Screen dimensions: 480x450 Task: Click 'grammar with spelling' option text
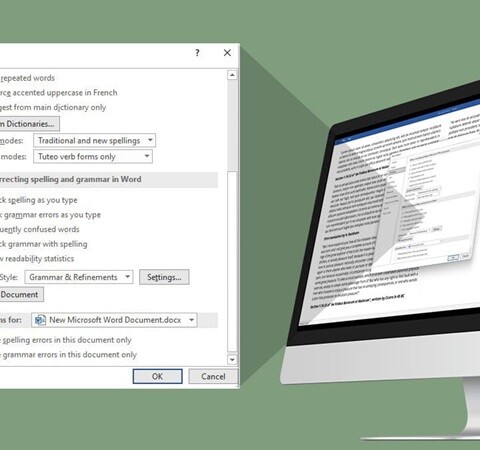point(48,244)
